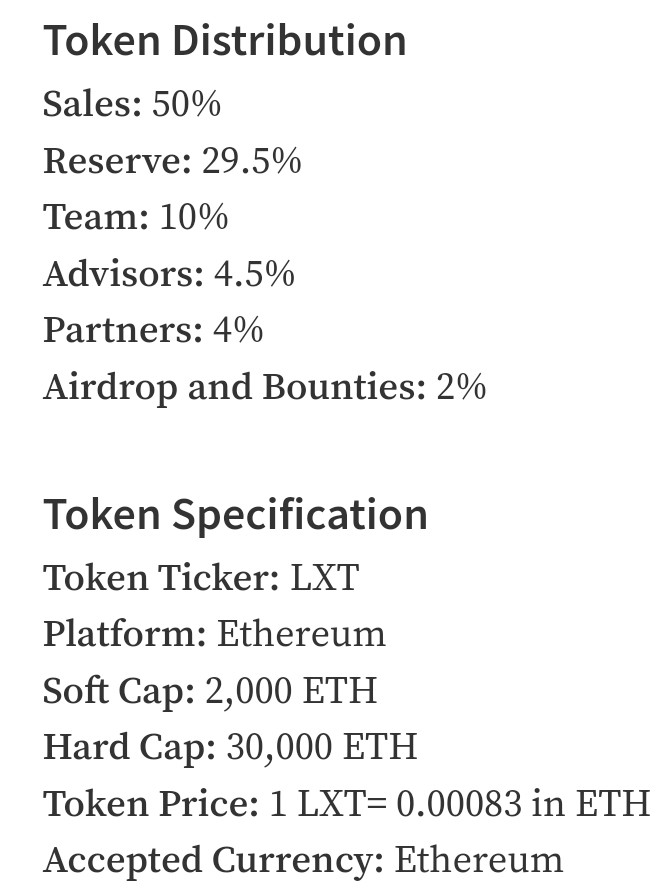668x890 pixels.
Task: Select the Soft Cap: 2,000 ETH line
Action: [x=210, y=691]
